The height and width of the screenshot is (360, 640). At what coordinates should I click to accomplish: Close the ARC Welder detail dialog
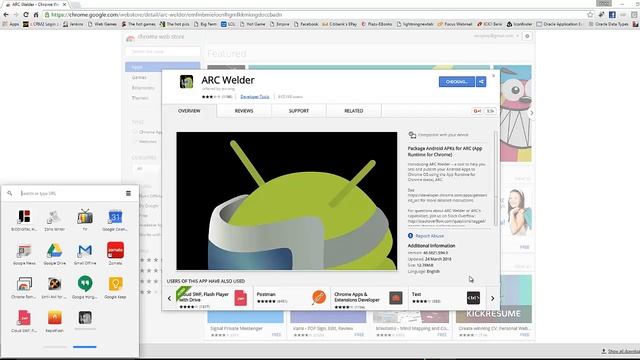point(493,76)
